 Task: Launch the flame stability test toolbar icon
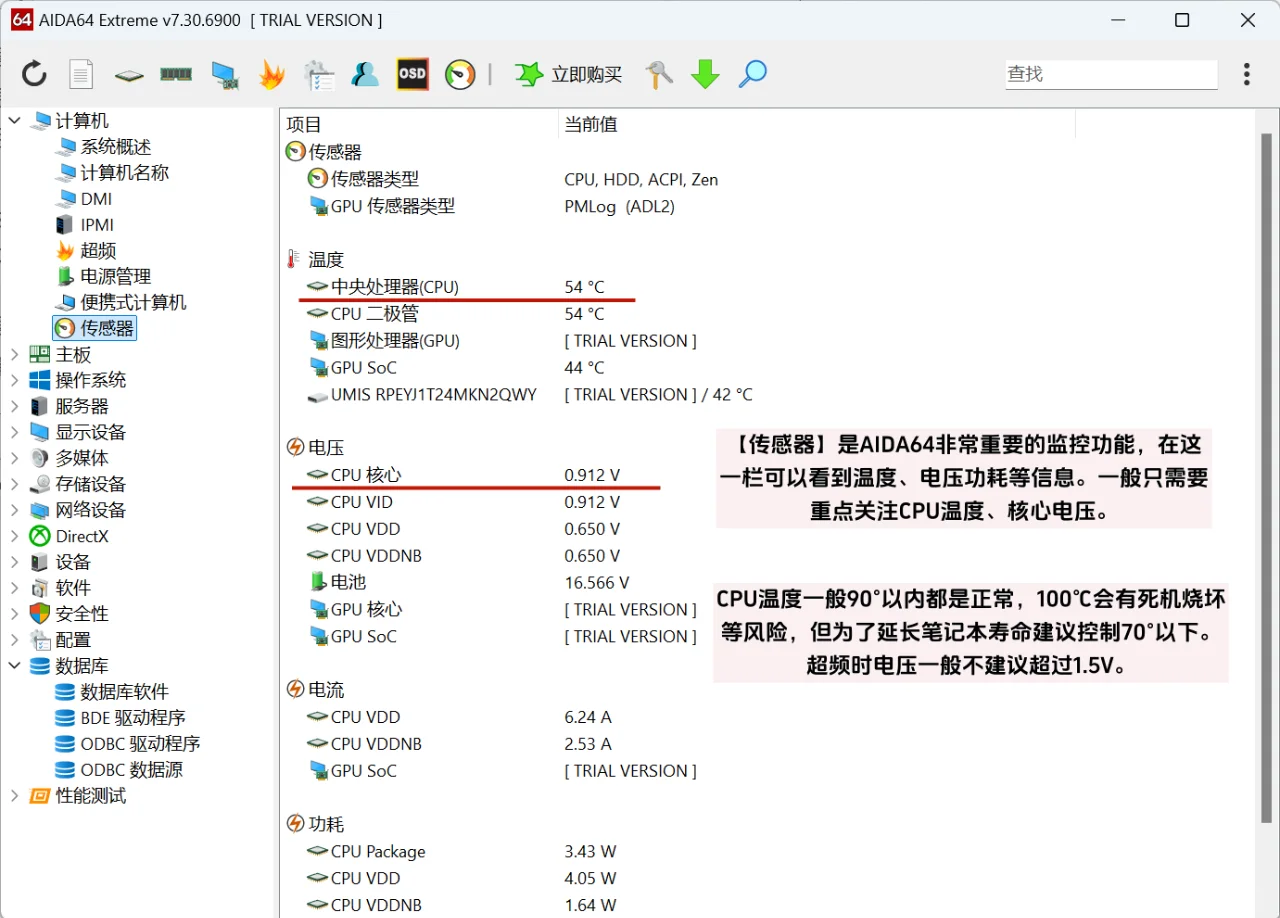click(271, 74)
